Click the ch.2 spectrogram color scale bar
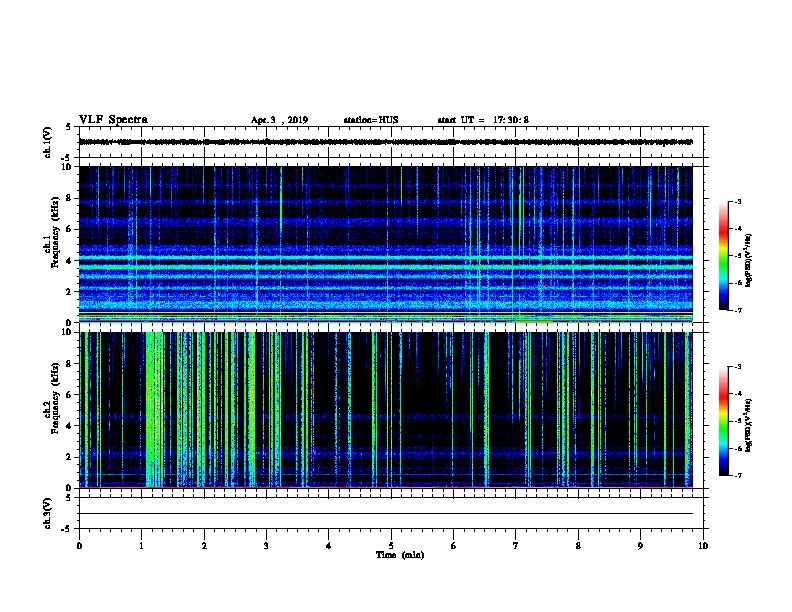Viewport: 792px width, 612px height. (x=724, y=421)
